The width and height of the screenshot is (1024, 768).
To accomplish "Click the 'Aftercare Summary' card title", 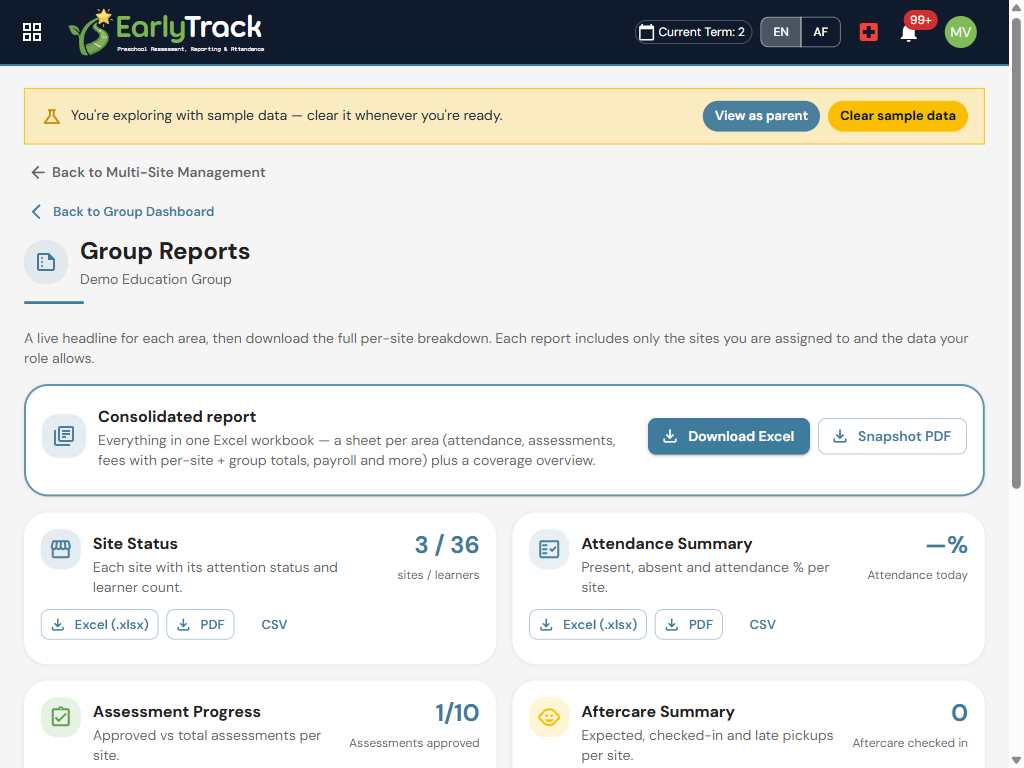I will (x=658, y=712).
